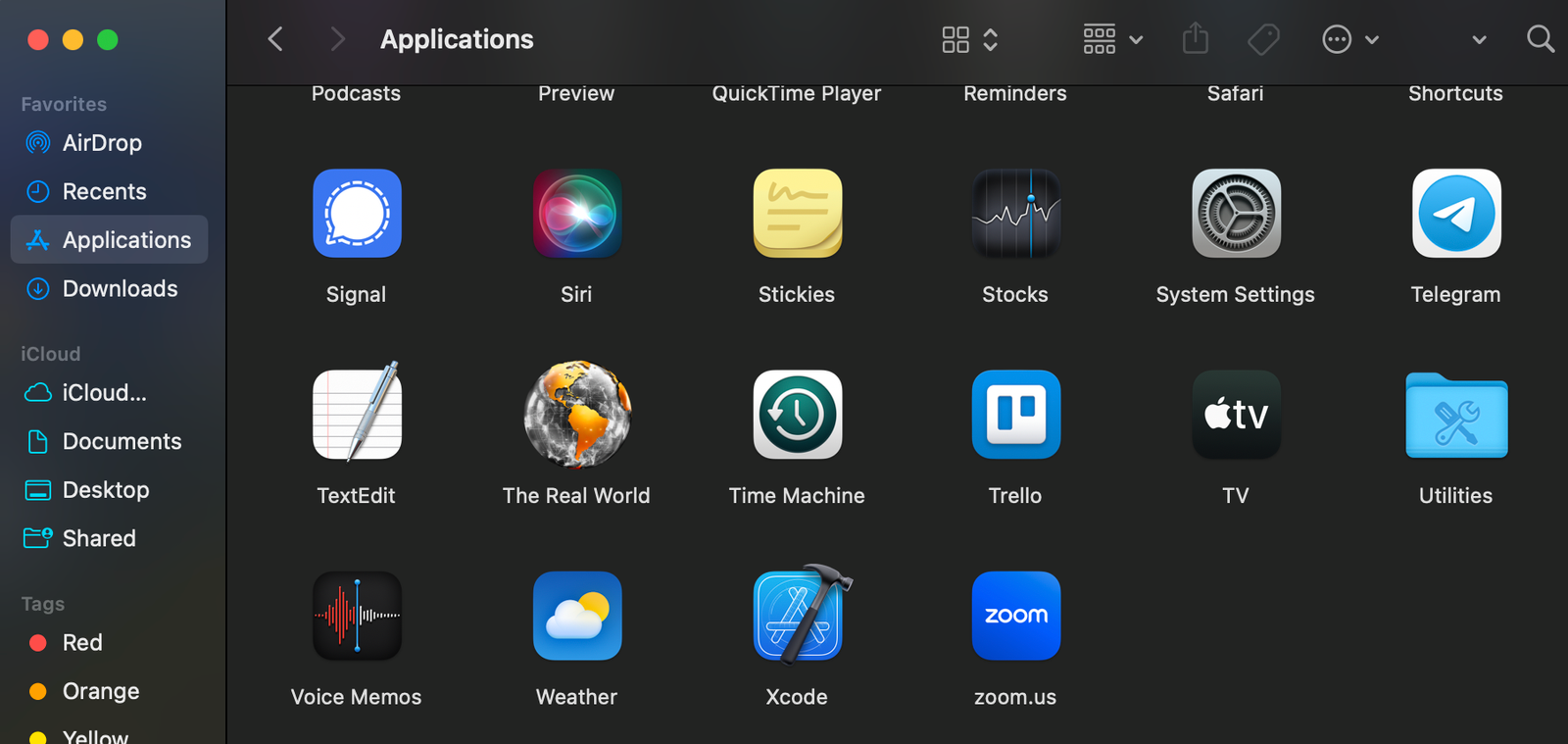This screenshot has height=744, width=1568.
Task: Open the Signal app icon
Action: (357, 214)
